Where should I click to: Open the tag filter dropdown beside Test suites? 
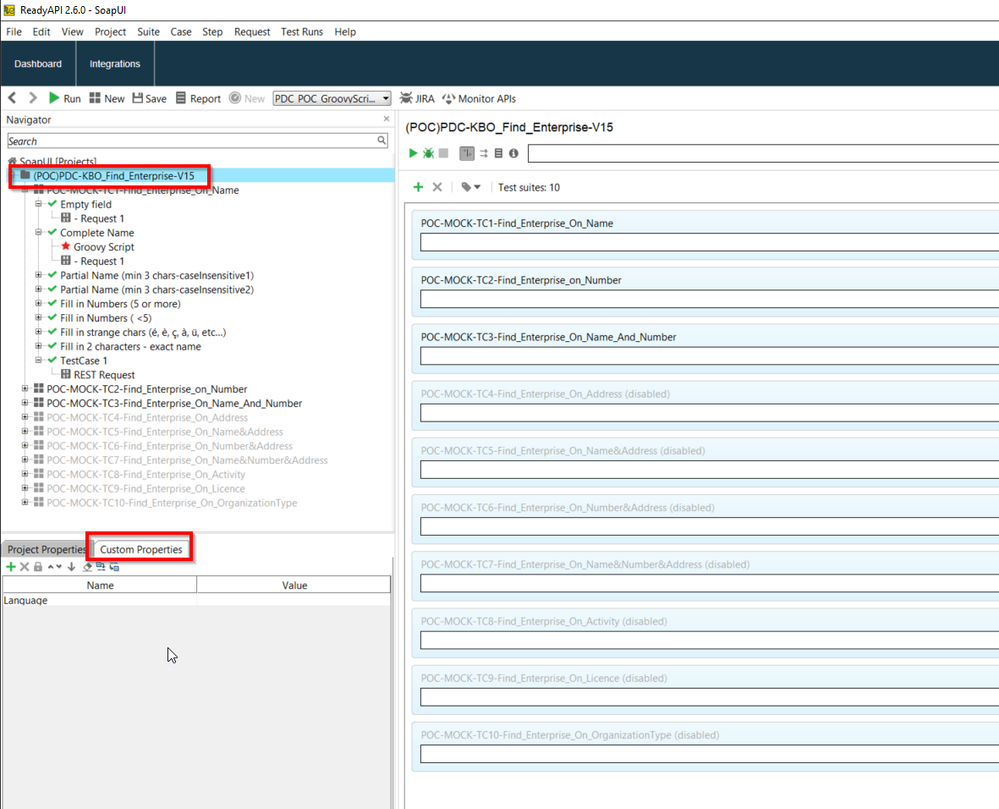pos(471,187)
